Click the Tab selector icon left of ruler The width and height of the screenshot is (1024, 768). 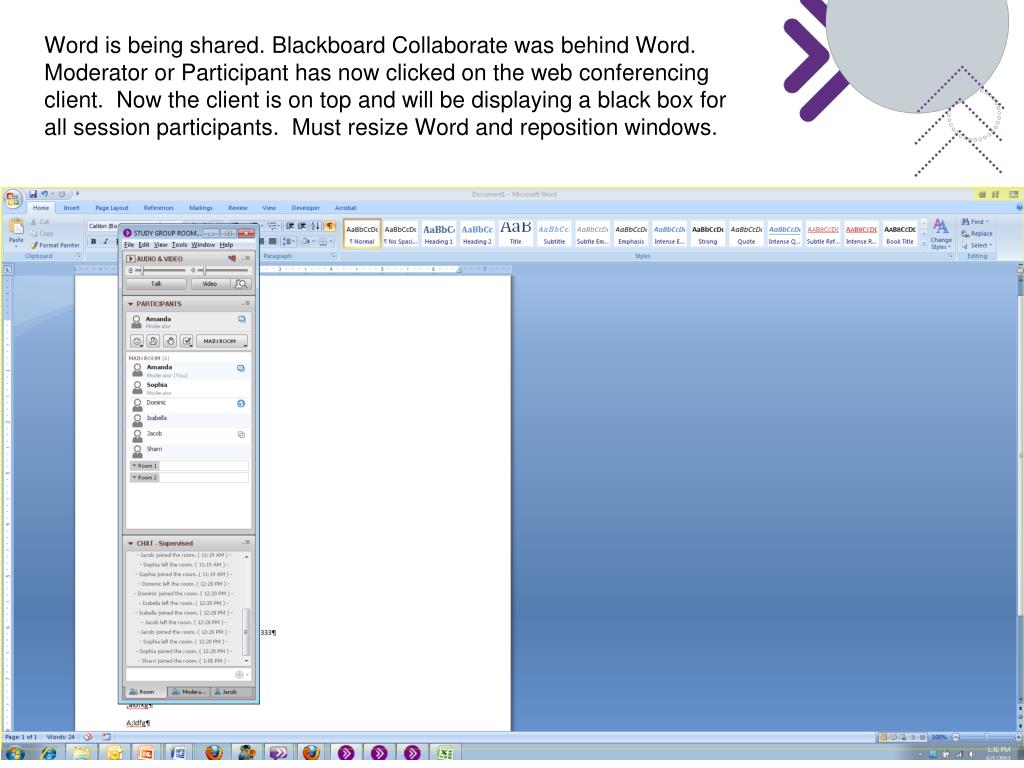(7, 269)
